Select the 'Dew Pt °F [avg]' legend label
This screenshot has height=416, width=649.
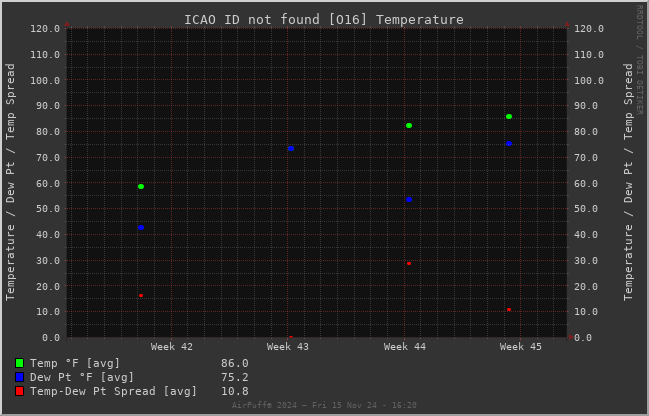tap(82, 378)
